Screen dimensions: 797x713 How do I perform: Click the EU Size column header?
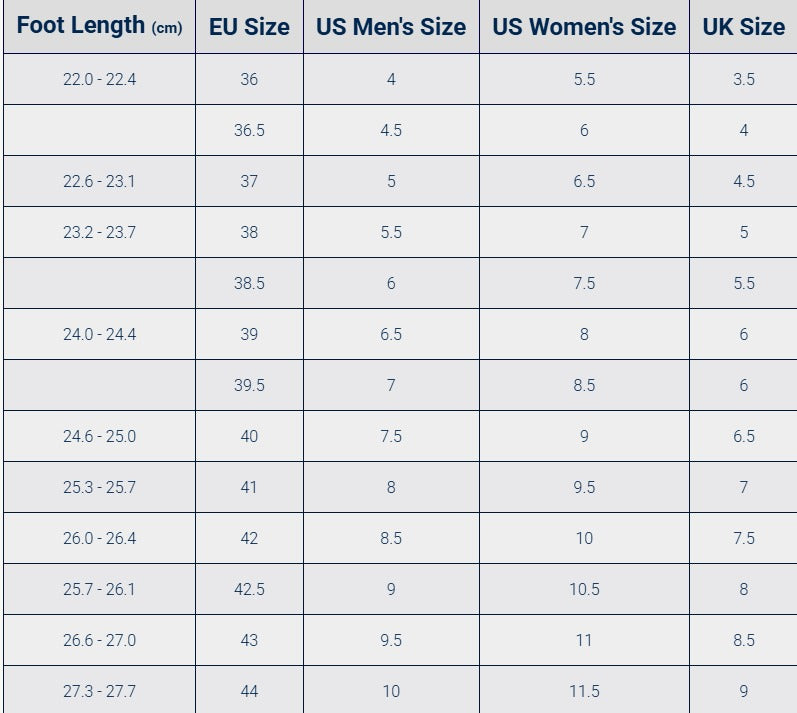click(250, 26)
